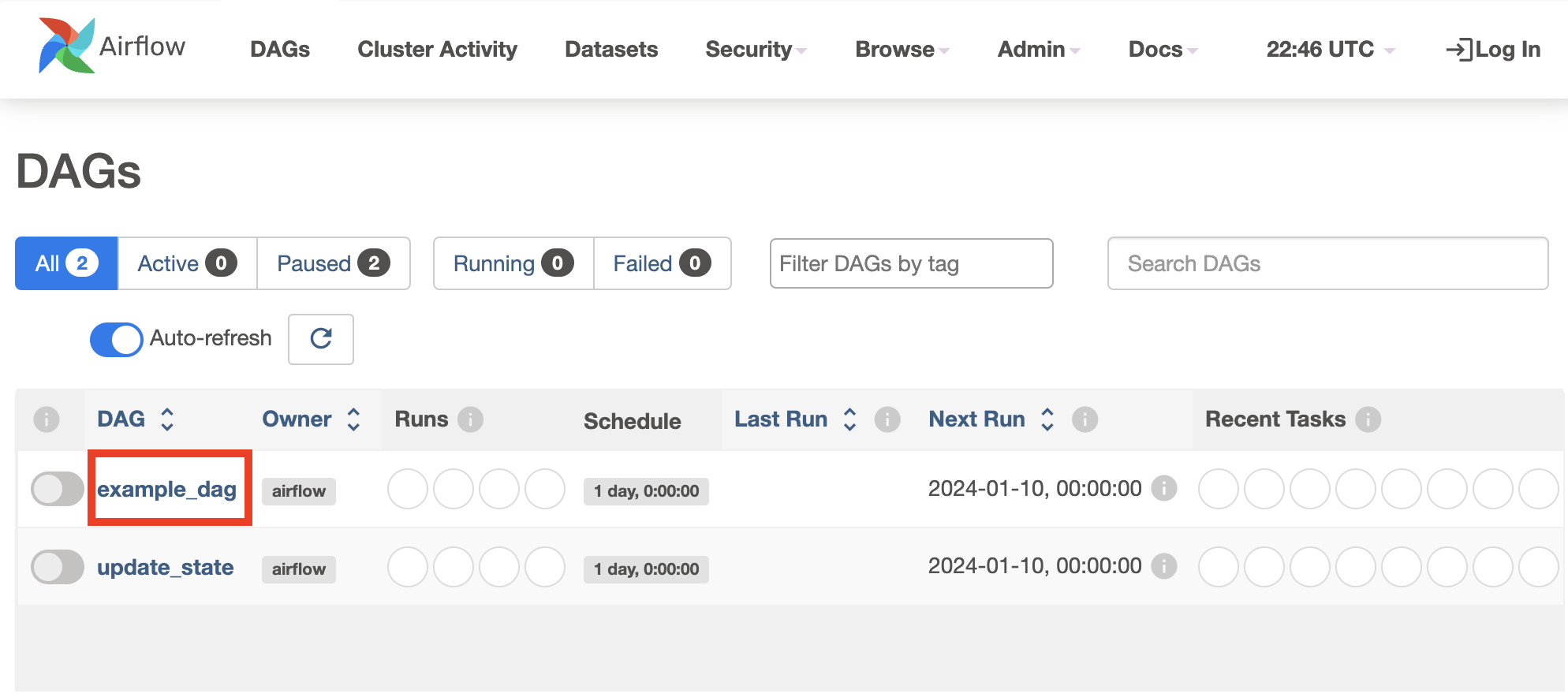Unpause the update_state toggle
1568x697 pixels.
click(57, 567)
